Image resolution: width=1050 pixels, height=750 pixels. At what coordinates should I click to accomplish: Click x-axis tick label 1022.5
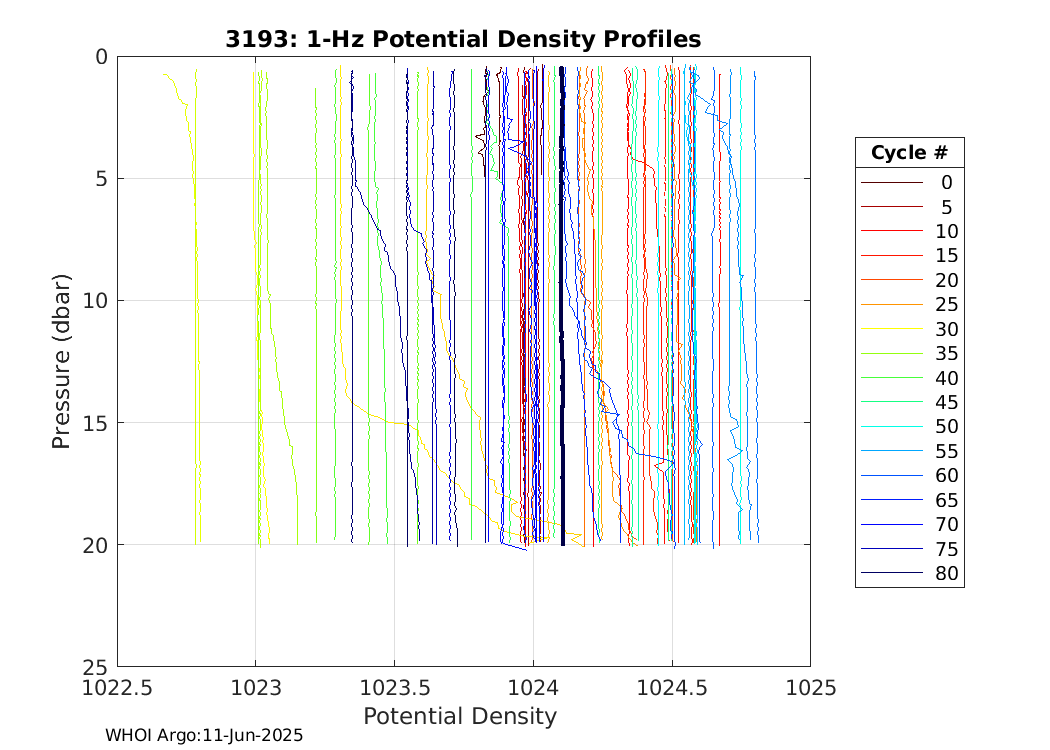pyautogui.click(x=117, y=687)
